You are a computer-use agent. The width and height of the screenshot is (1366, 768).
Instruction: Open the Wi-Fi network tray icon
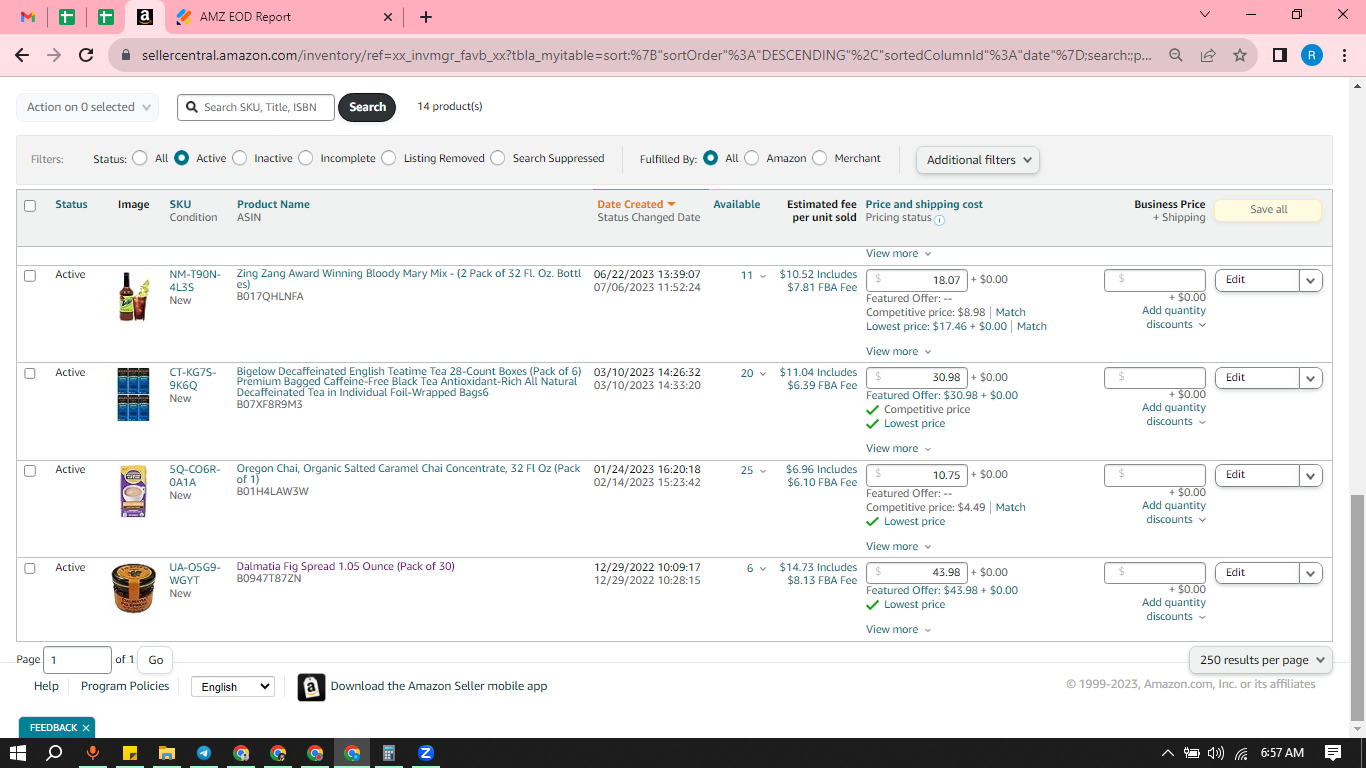(1241, 753)
